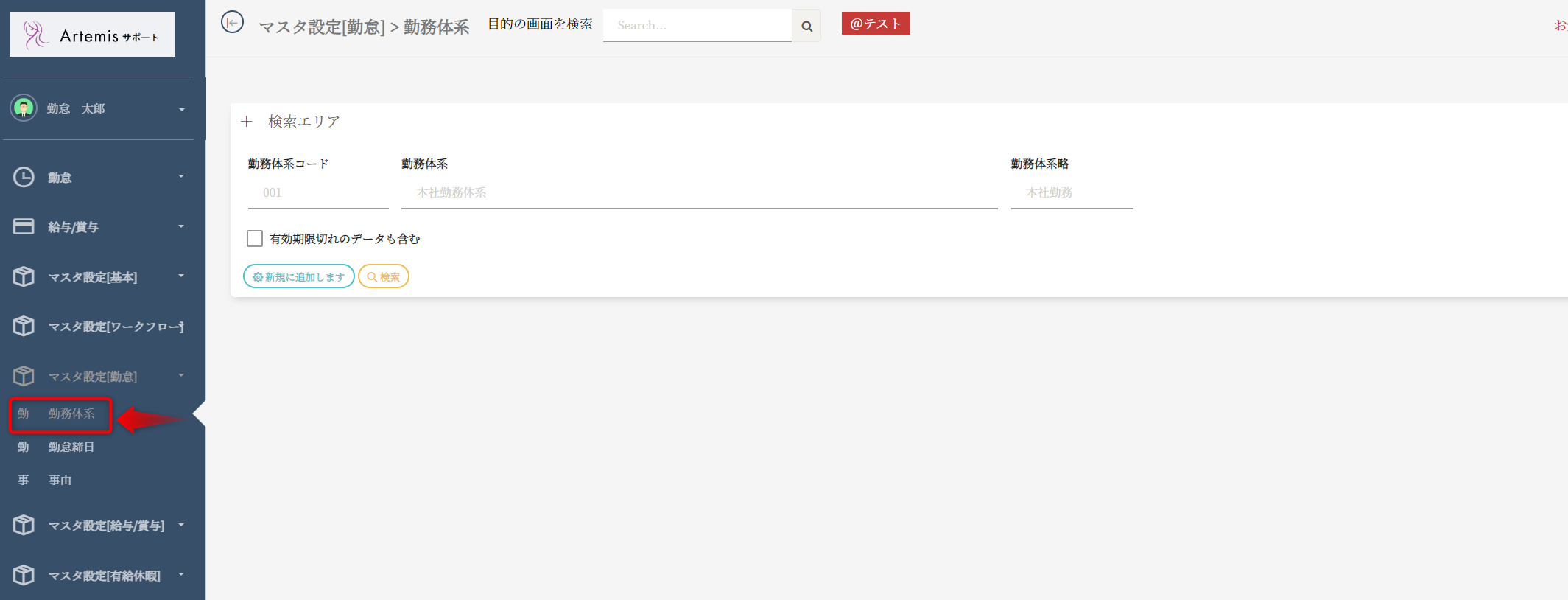Click the 勤怠 太郎 user avatar
Image resolution: width=1568 pixels, height=600 pixels.
pyautogui.click(x=24, y=108)
